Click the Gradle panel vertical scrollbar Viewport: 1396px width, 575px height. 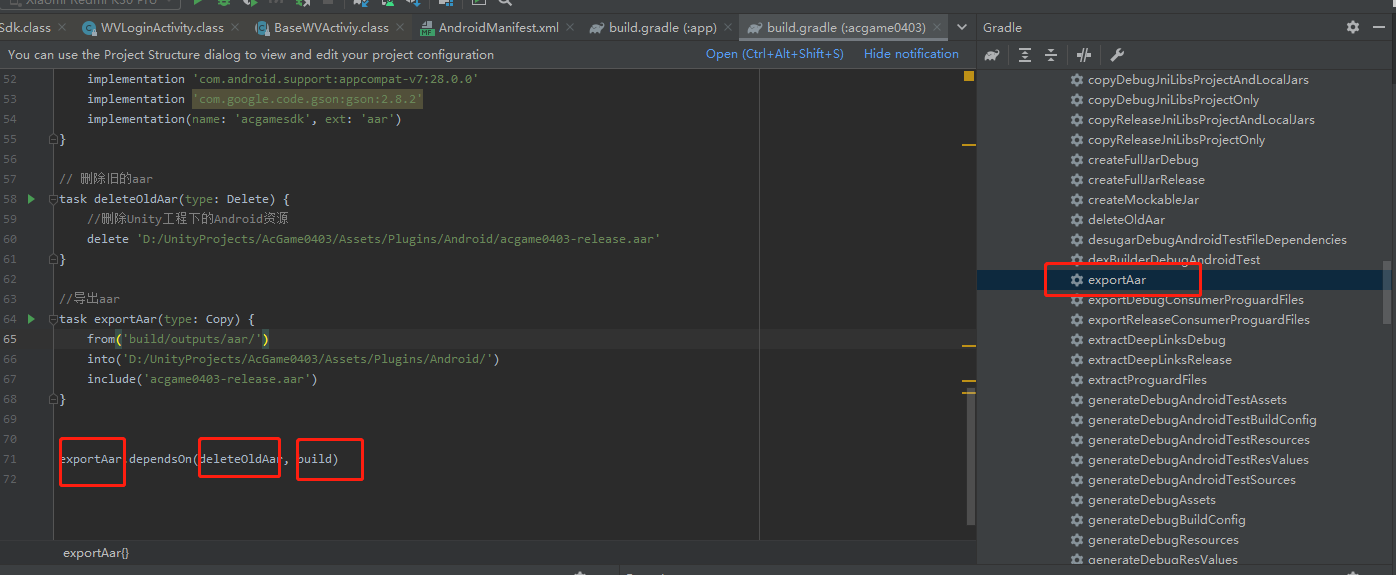pyautogui.click(x=1387, y=292)
